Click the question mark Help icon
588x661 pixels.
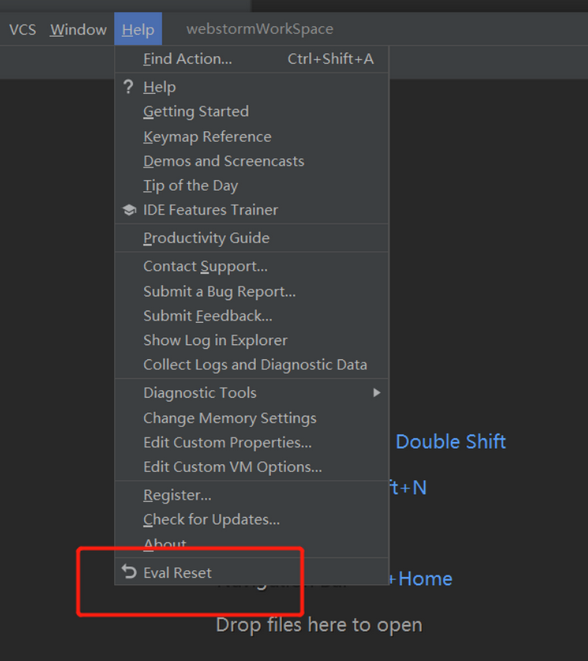point(128,87)
